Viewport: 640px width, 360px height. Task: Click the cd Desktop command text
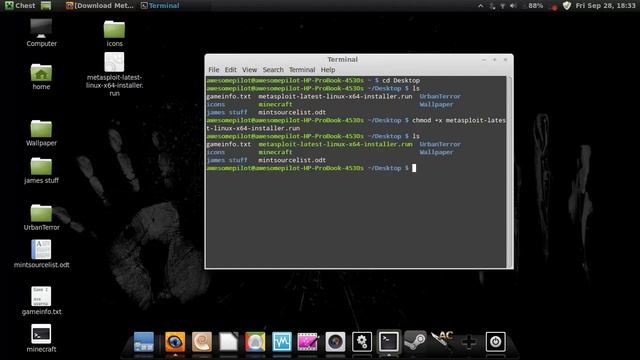pos(401,80)
